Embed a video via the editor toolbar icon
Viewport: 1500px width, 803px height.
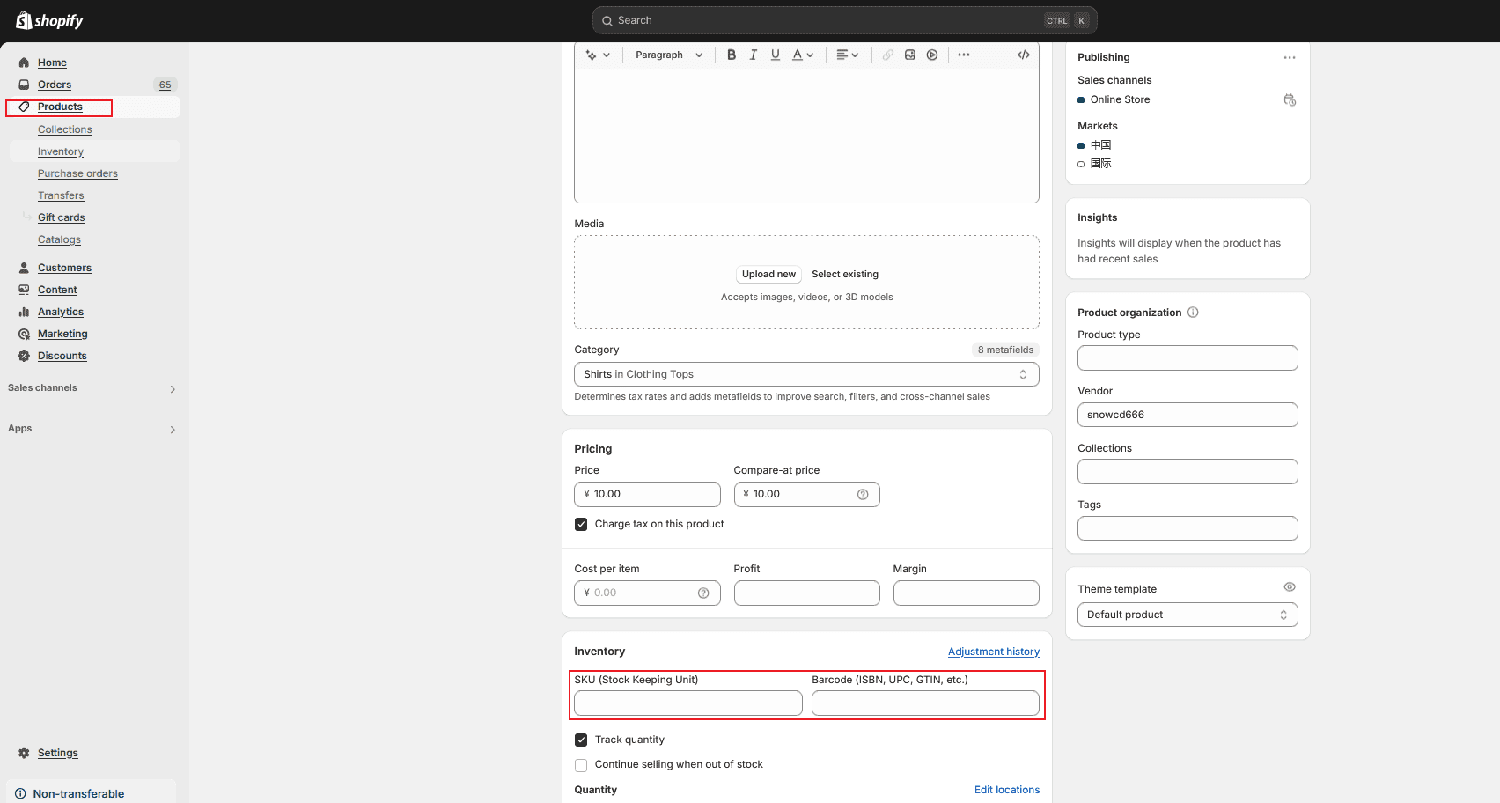[x=931, y=55]
